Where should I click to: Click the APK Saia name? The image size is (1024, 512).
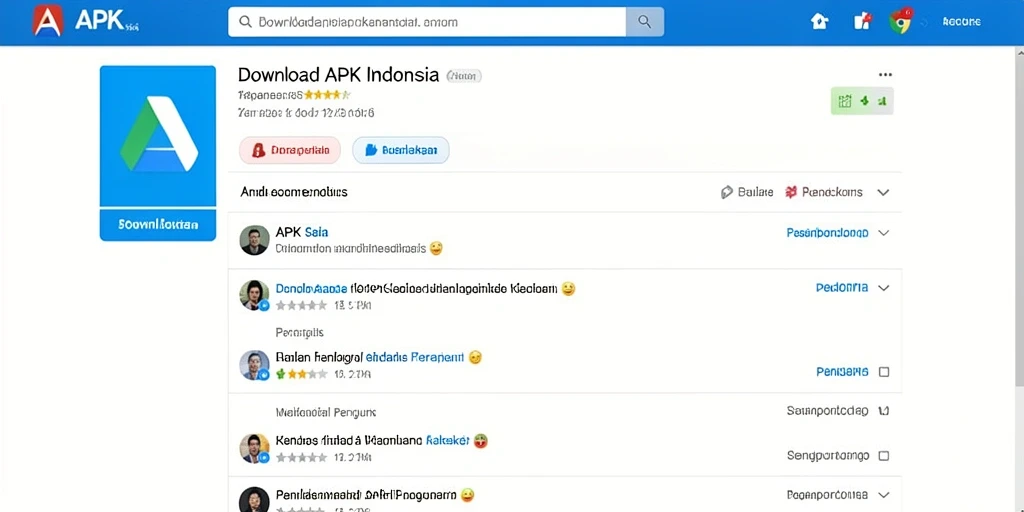tap(302, 232)
